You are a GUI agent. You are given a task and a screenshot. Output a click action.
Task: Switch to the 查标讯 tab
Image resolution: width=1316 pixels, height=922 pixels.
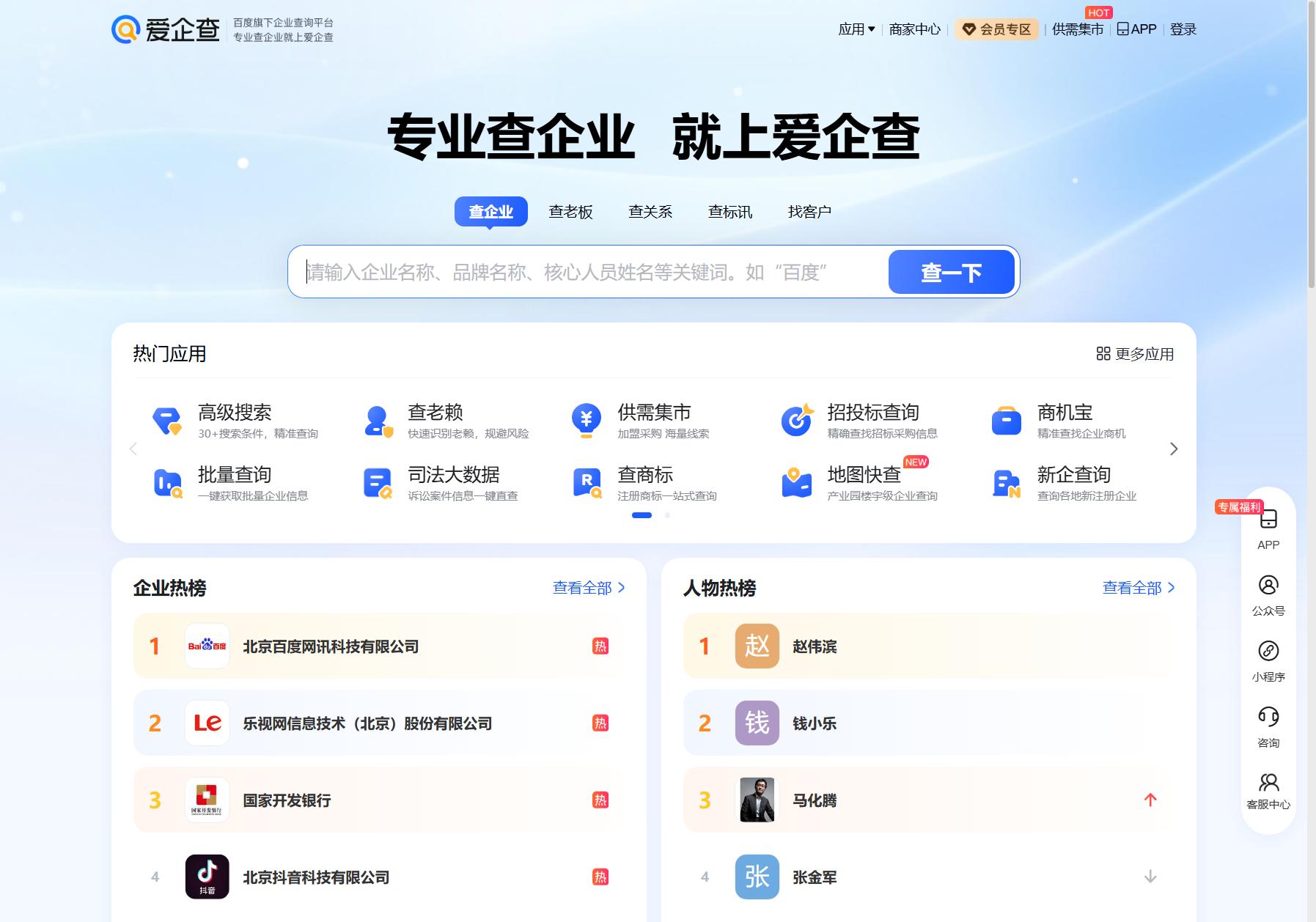point(730,211)
